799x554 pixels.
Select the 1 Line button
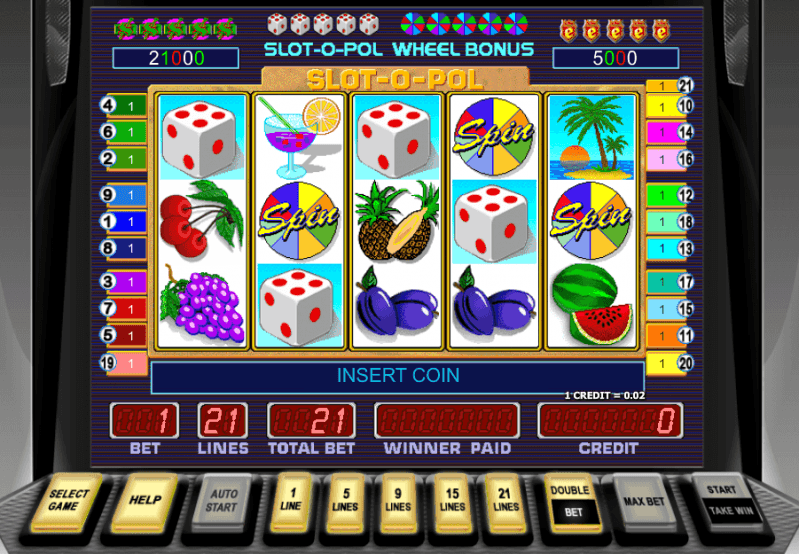[291, 500]
